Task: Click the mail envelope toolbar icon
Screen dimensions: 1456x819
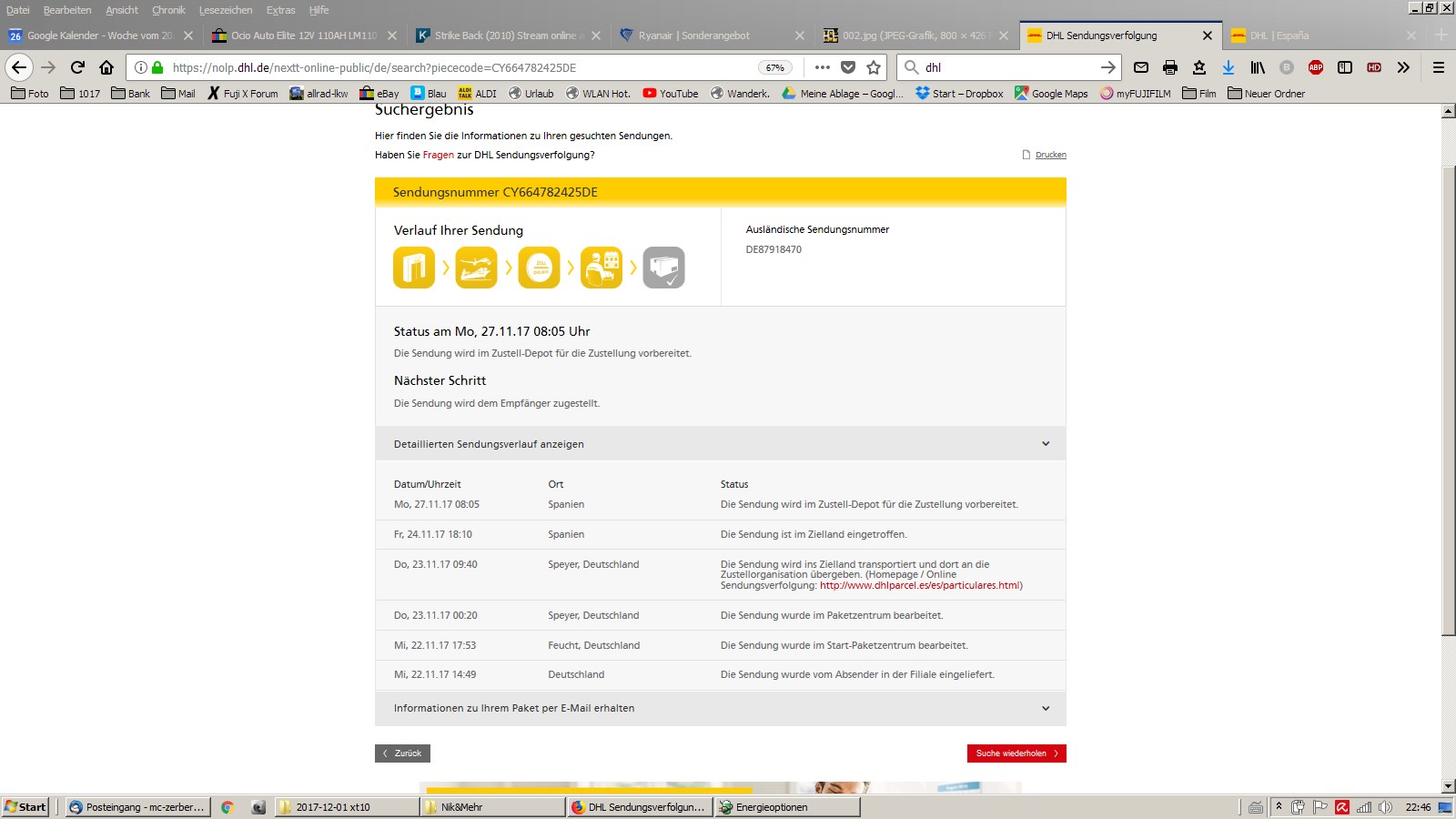Action: point(1141,67)
